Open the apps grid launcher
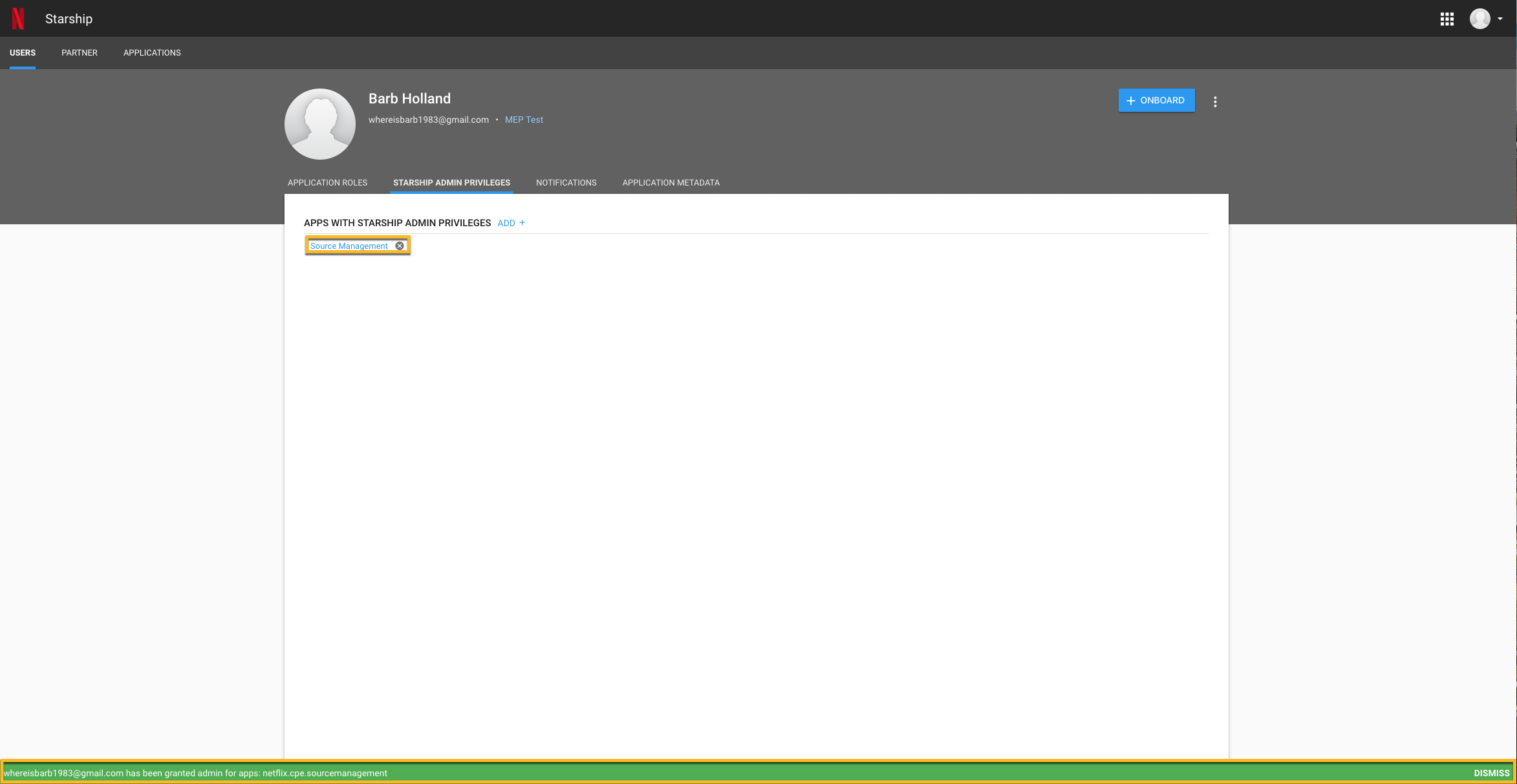Image resolution: width=1517 pixels, height=784 pixels. point(1447,19)
